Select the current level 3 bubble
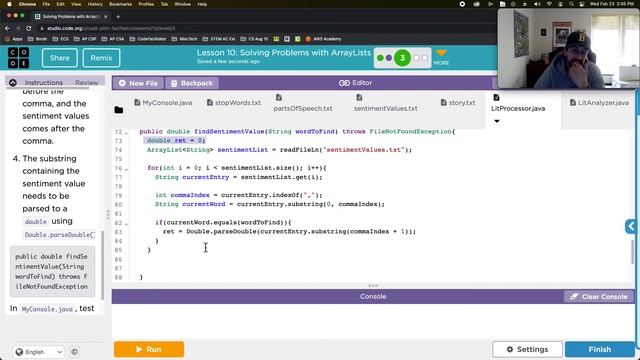The height and width of the screenshot is (360, 640). click(x=402, y=58)
